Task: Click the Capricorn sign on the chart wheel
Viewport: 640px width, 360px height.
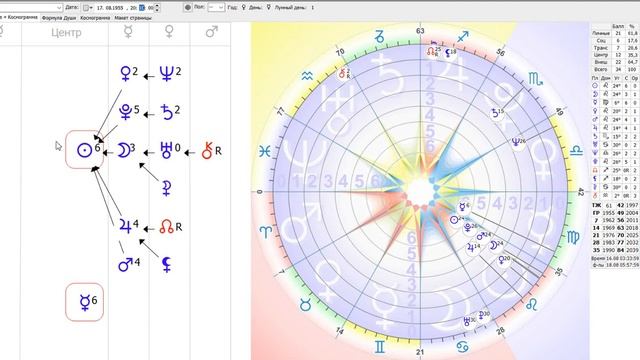Action: coord(380,37)
